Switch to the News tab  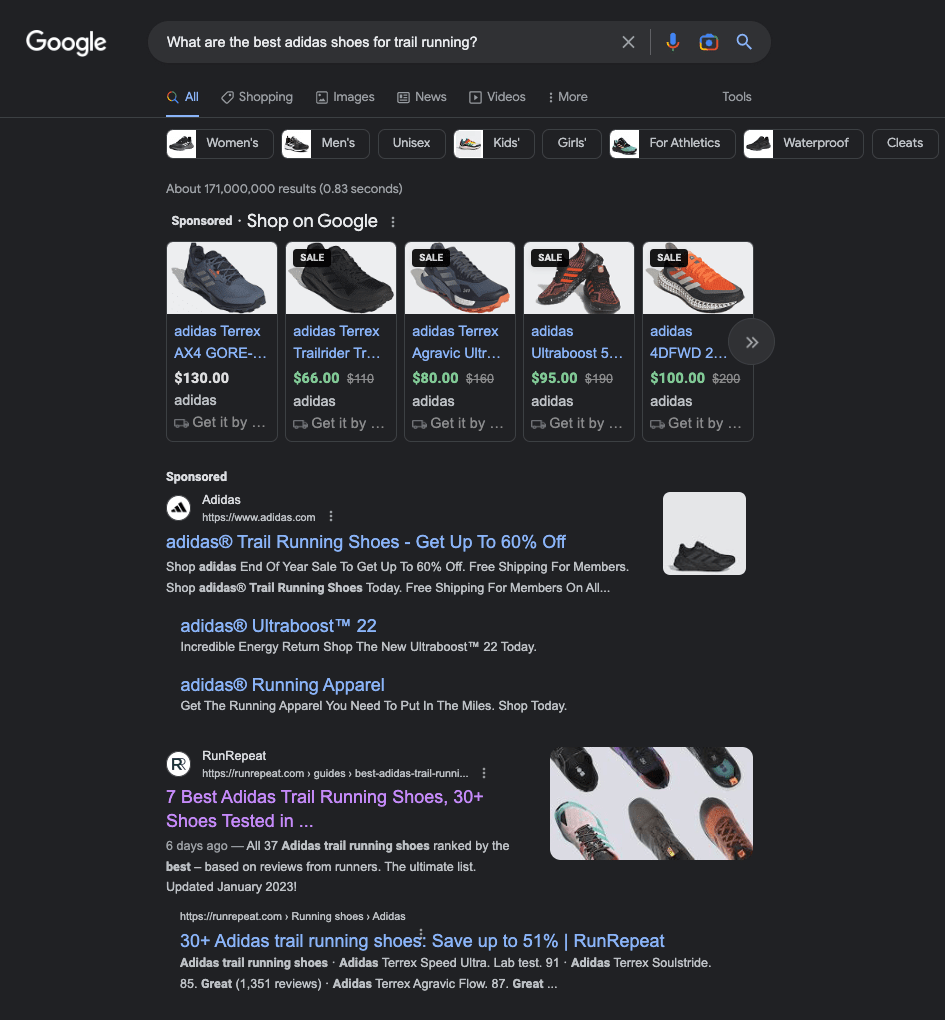click(422, 97)
